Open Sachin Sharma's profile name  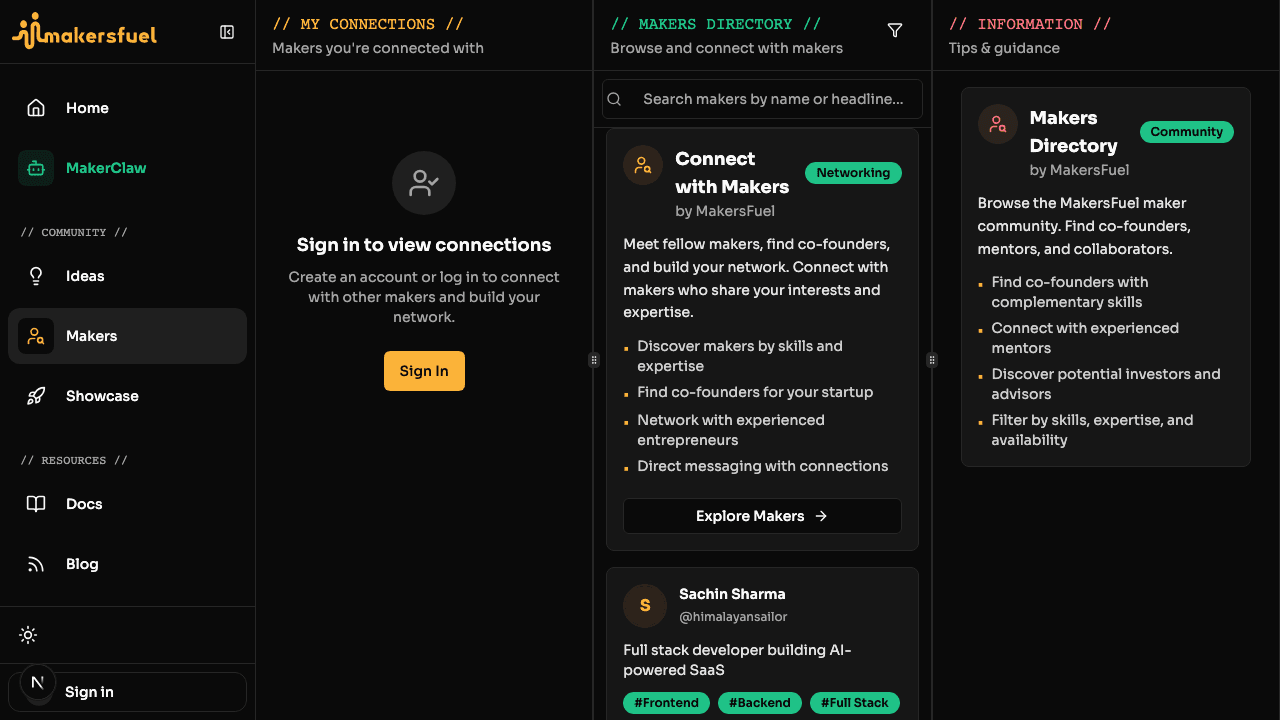(732, 594)
